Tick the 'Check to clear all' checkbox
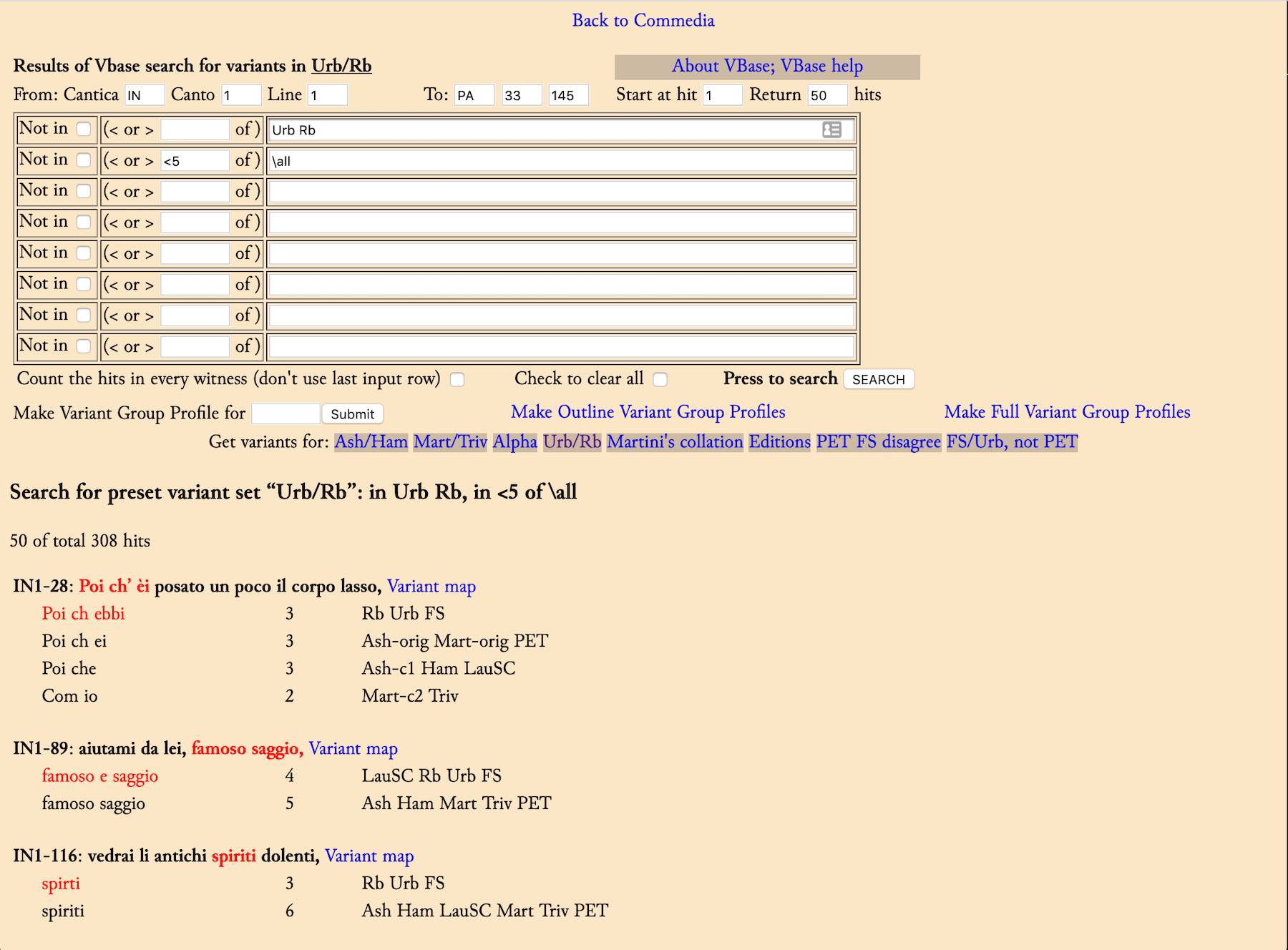 [x=660, y=379]
